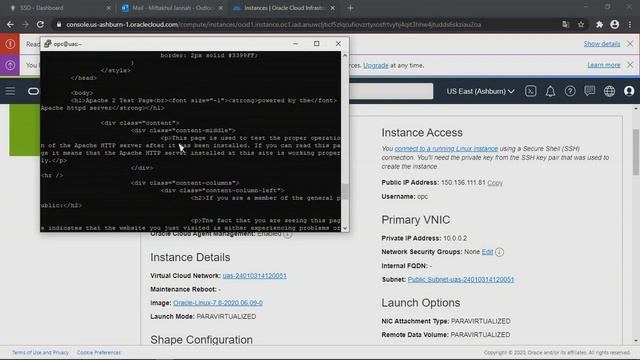Click the PuTTY icon in the terminal title bar
The width and height of the screenshot is (640, 360).
(x=47, y=44)
